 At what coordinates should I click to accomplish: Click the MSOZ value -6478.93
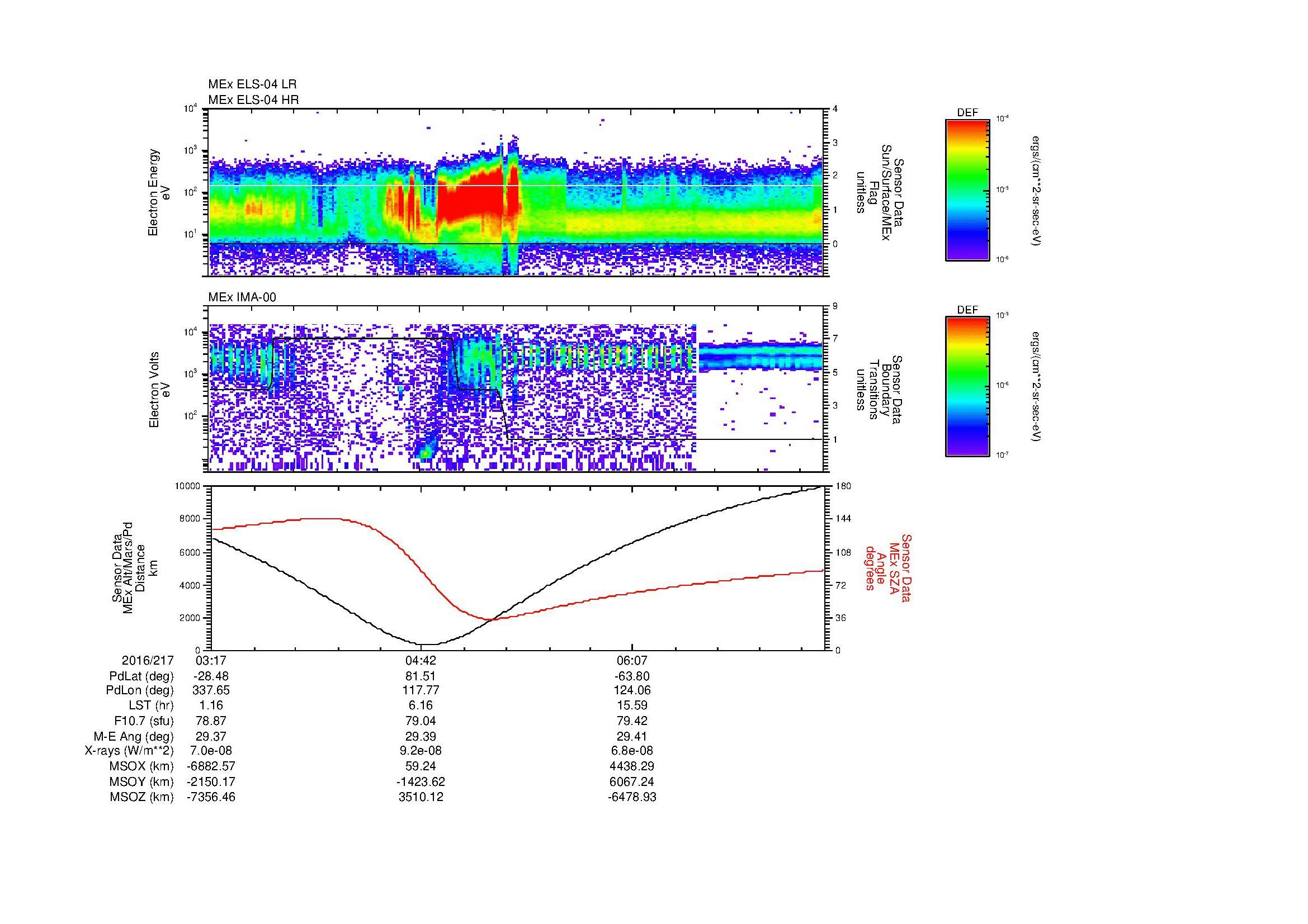[x=632, y=797]
